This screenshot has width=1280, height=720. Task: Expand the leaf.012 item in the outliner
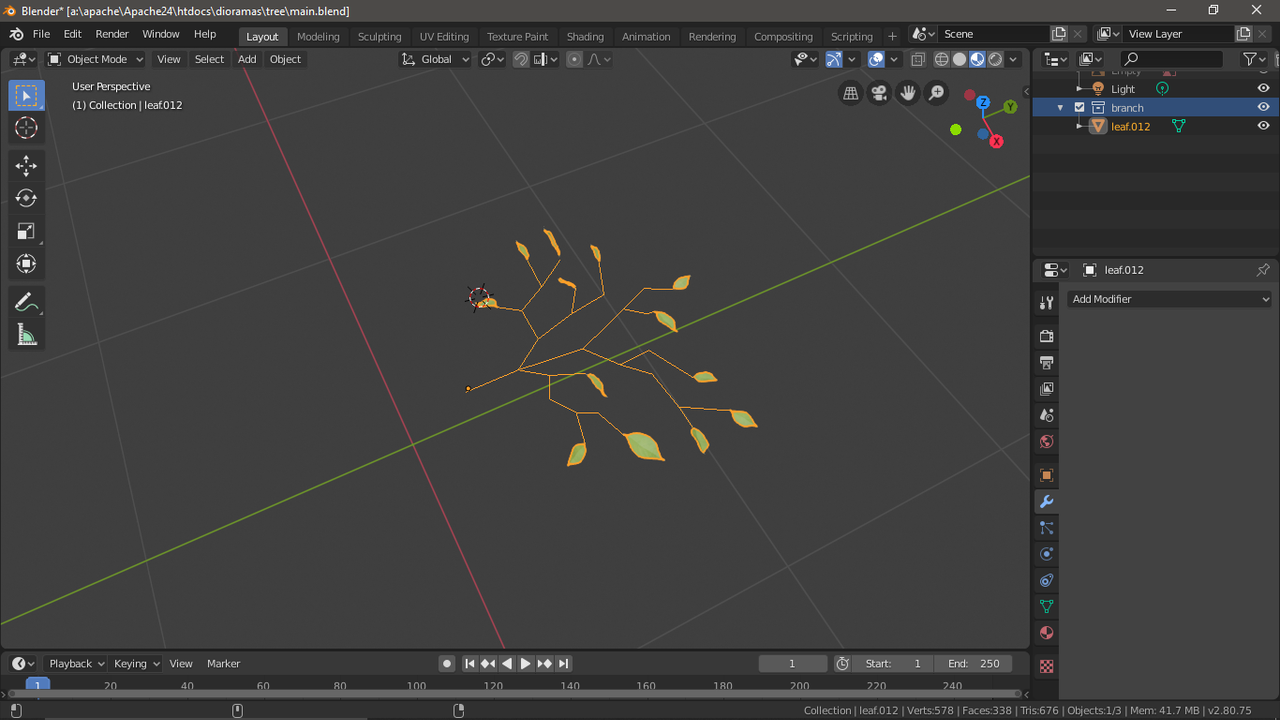coord(1079,125)
